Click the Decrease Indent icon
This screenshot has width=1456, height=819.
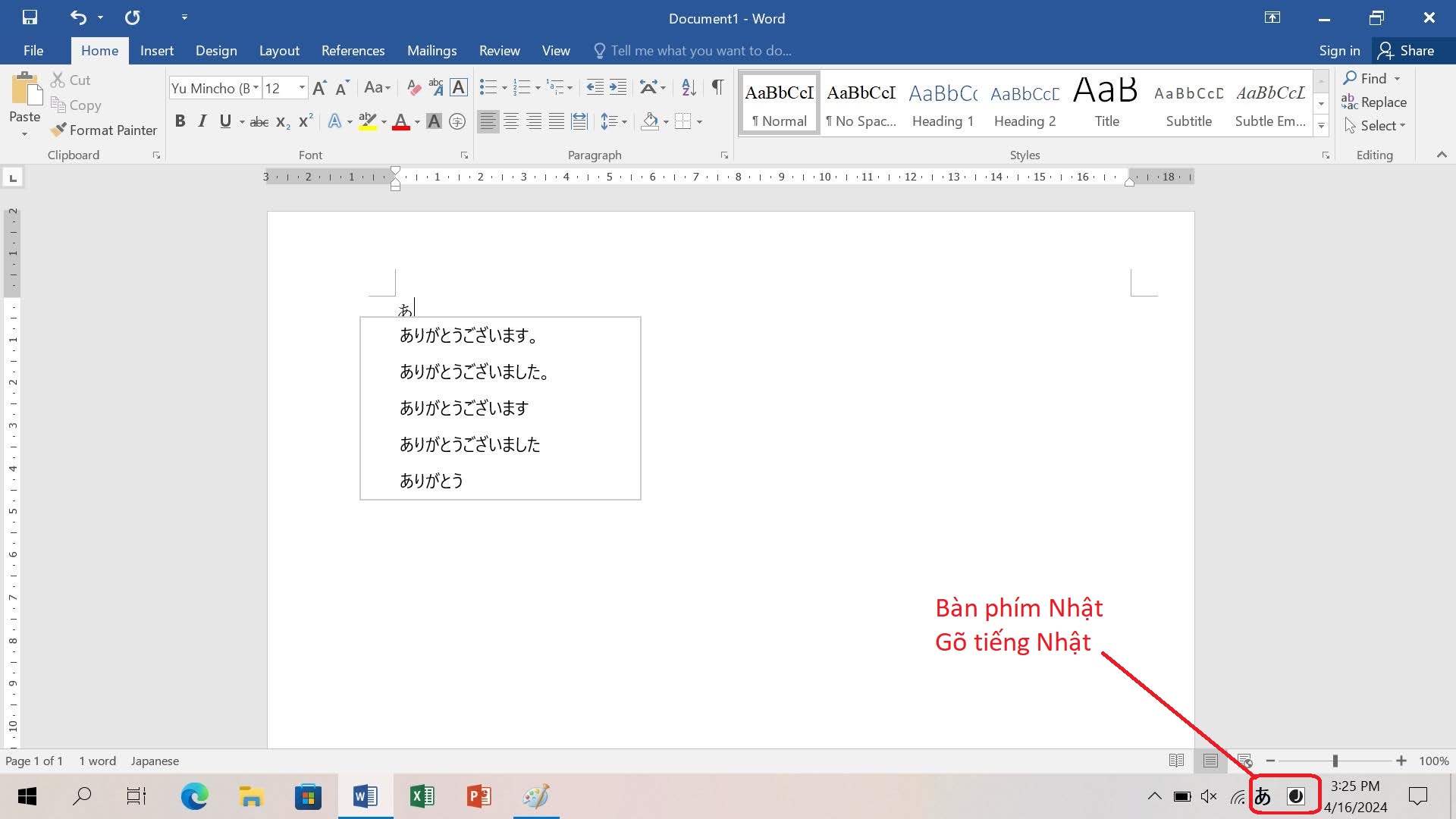point(595,88)
